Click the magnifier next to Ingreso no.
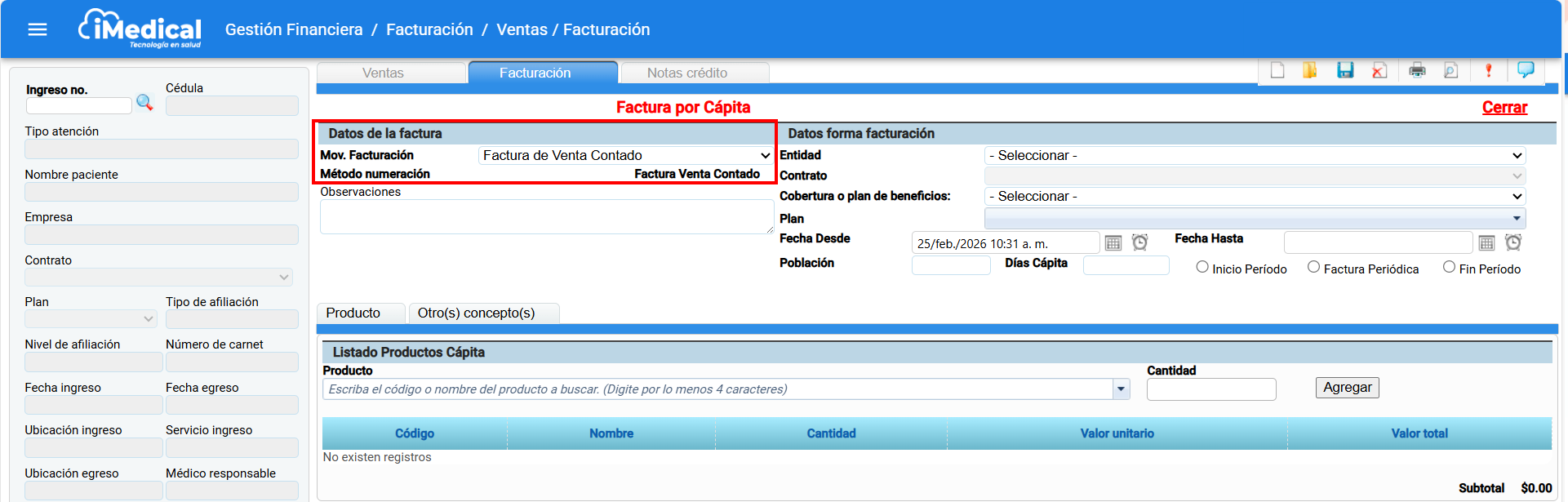The width and height of the screenshot is (1568, 502). click(144, 103)
